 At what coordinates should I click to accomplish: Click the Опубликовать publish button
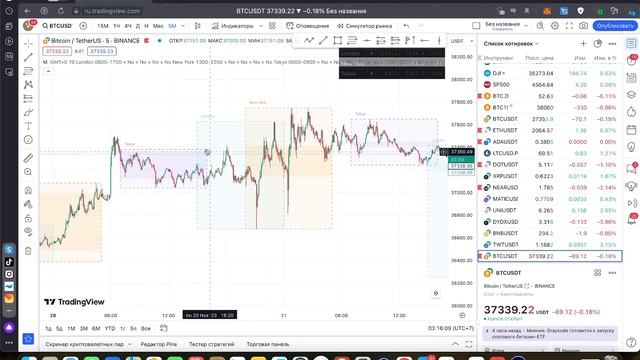[615, 26]
